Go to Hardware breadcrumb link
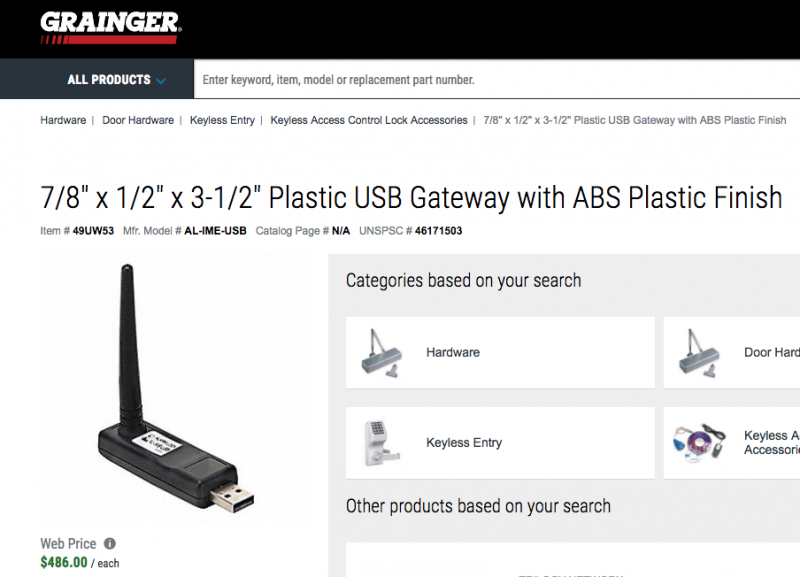Image resolution: width=800 pixels, height=577 pixels. 63,120
